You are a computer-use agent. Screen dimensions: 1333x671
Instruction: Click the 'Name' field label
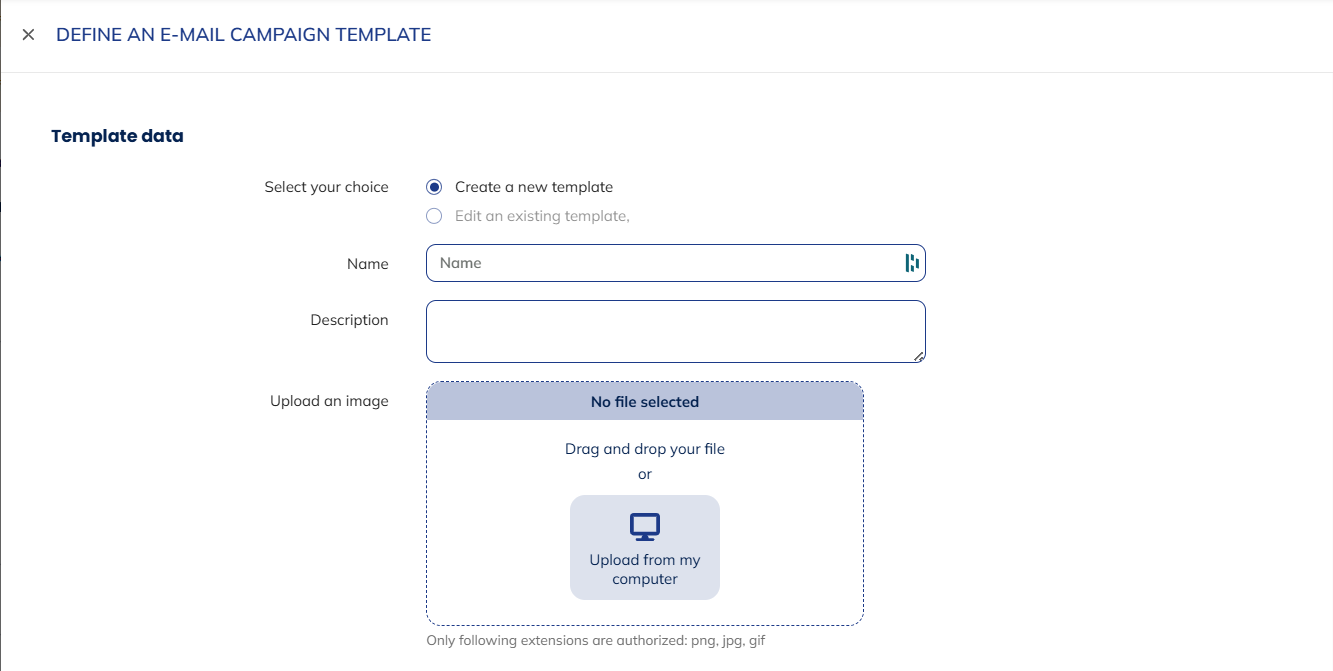click(367, 264)
